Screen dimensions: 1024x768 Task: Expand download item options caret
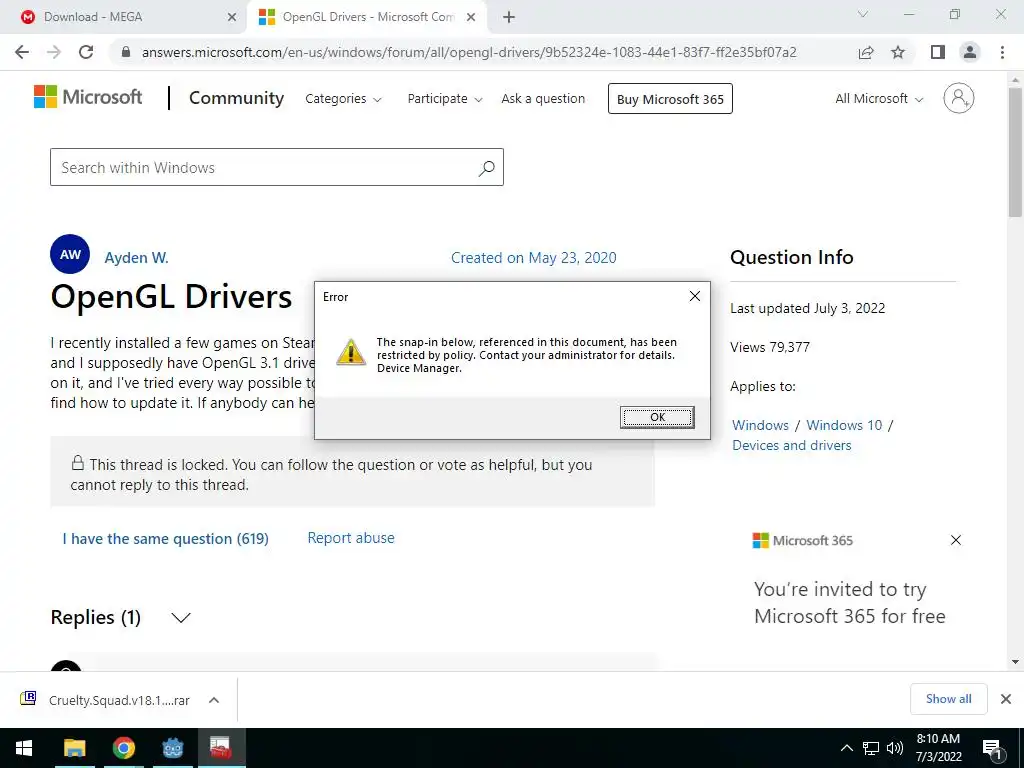coord(214,700)
